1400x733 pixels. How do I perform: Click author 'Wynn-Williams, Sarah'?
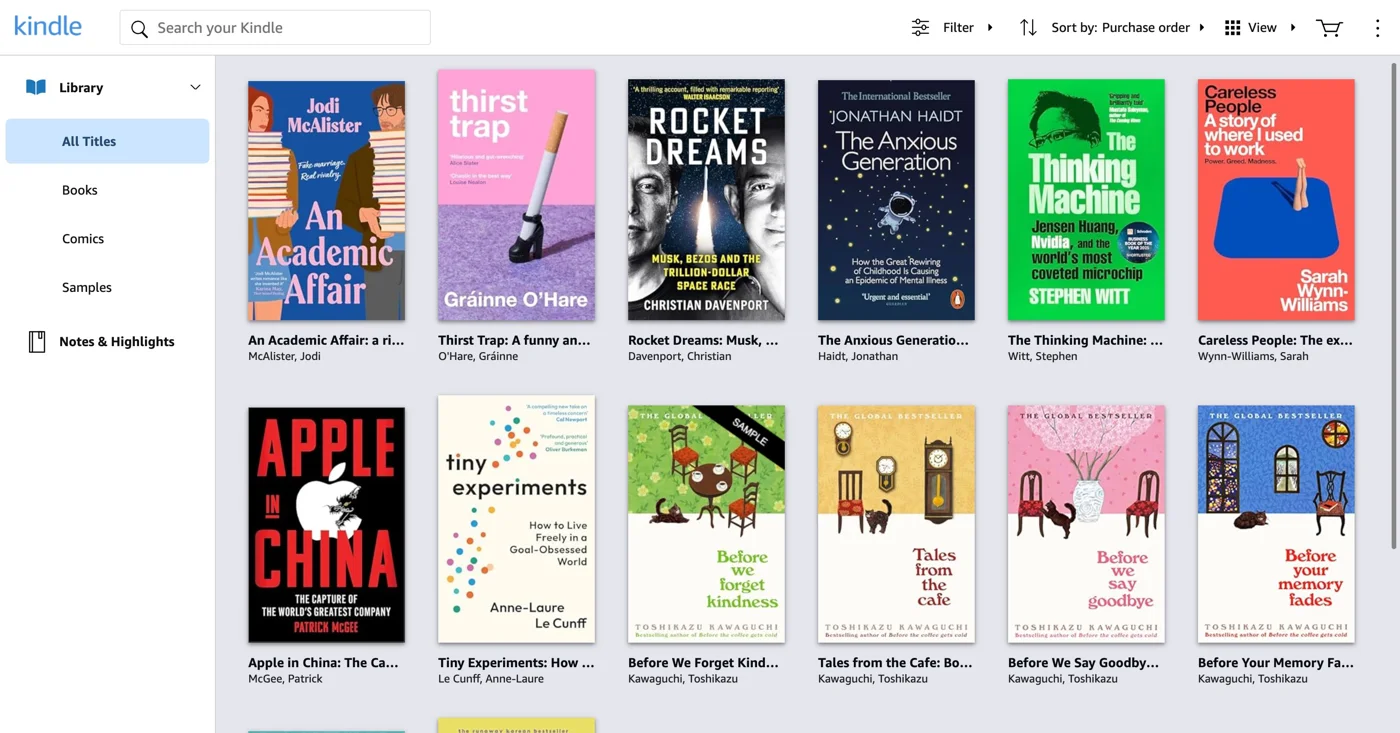tap(1253, 356)
